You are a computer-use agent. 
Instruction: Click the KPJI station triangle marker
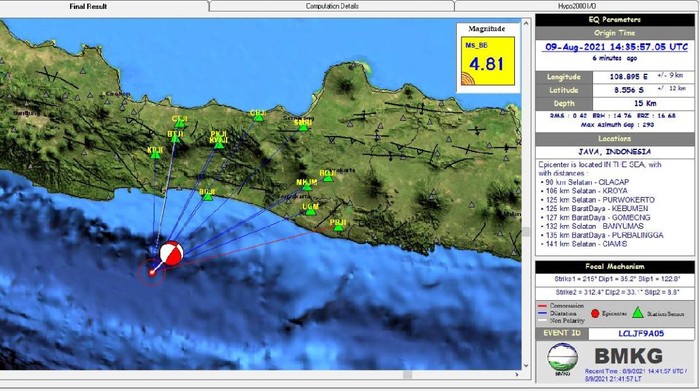pyautogui.click(x=155, y=155)
